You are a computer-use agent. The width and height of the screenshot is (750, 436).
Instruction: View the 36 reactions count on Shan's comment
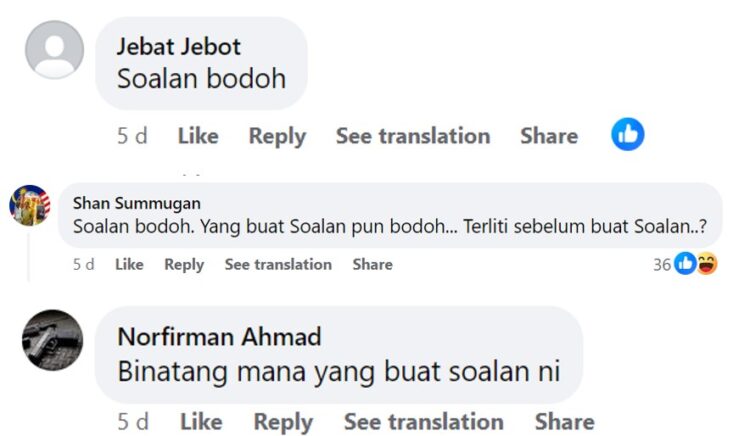point(662,264)
